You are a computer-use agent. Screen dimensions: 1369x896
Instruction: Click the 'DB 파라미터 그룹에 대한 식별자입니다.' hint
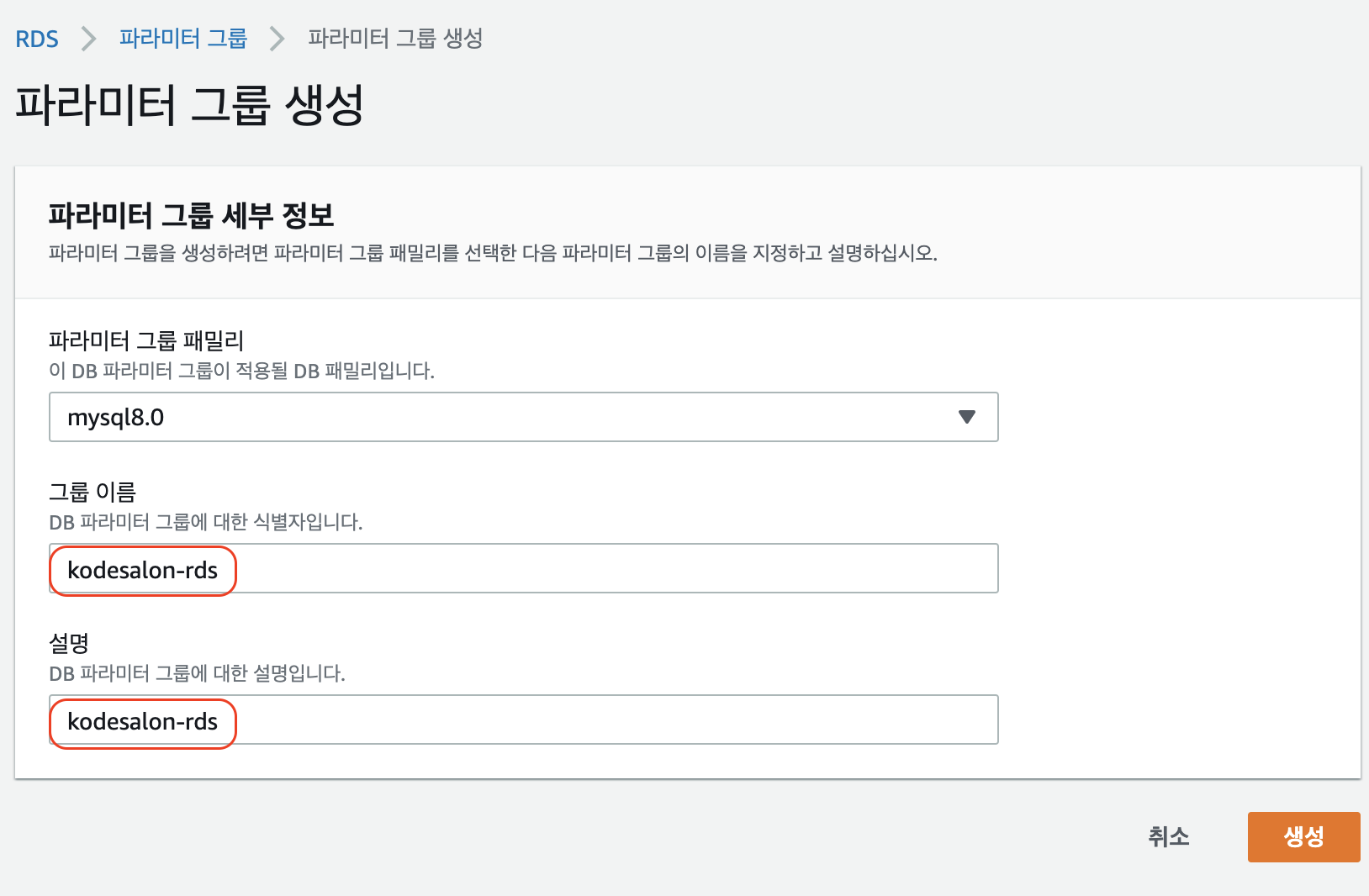tap(206, 522)
